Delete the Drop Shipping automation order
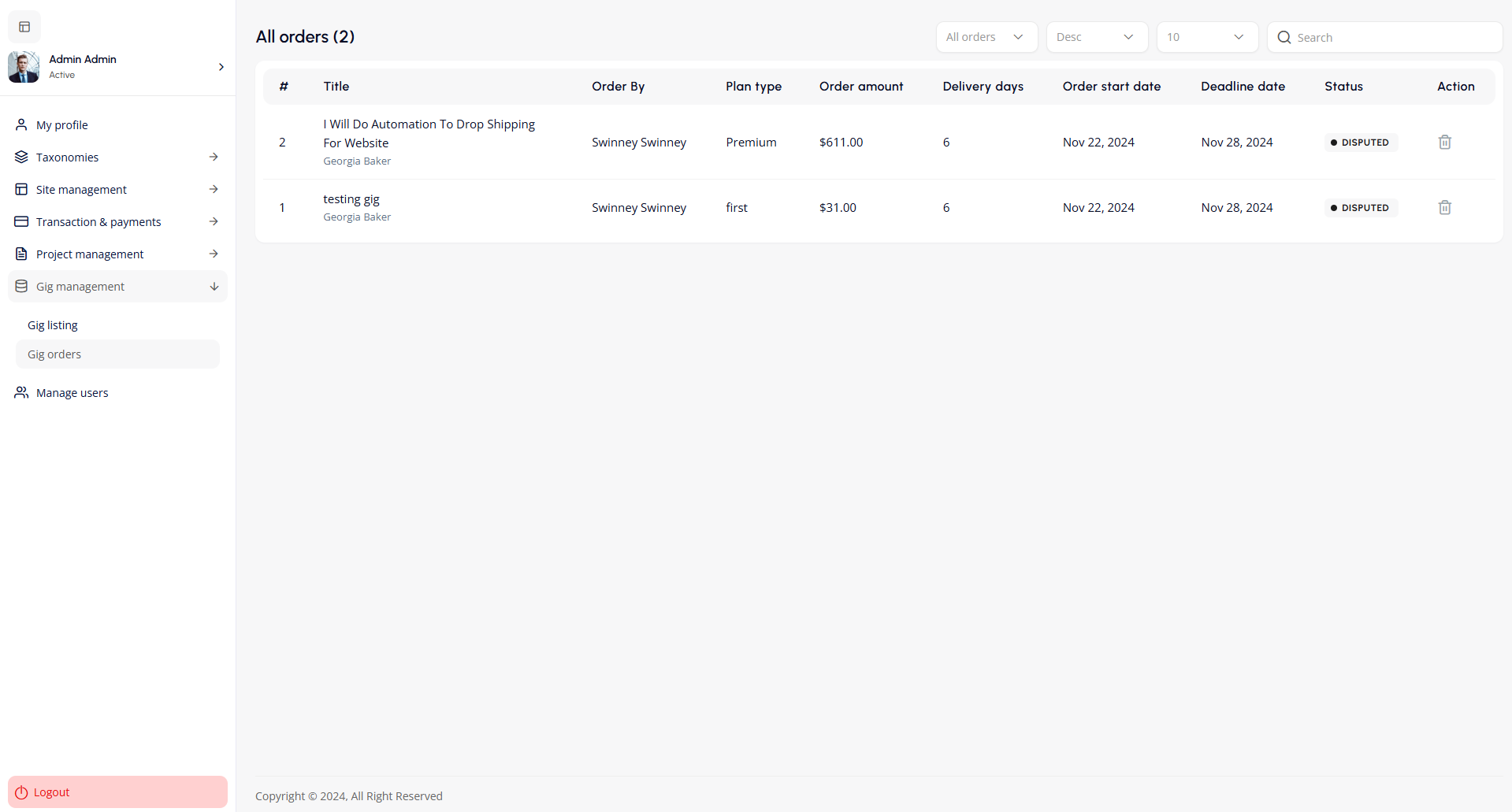 (x=1444, y=143)
